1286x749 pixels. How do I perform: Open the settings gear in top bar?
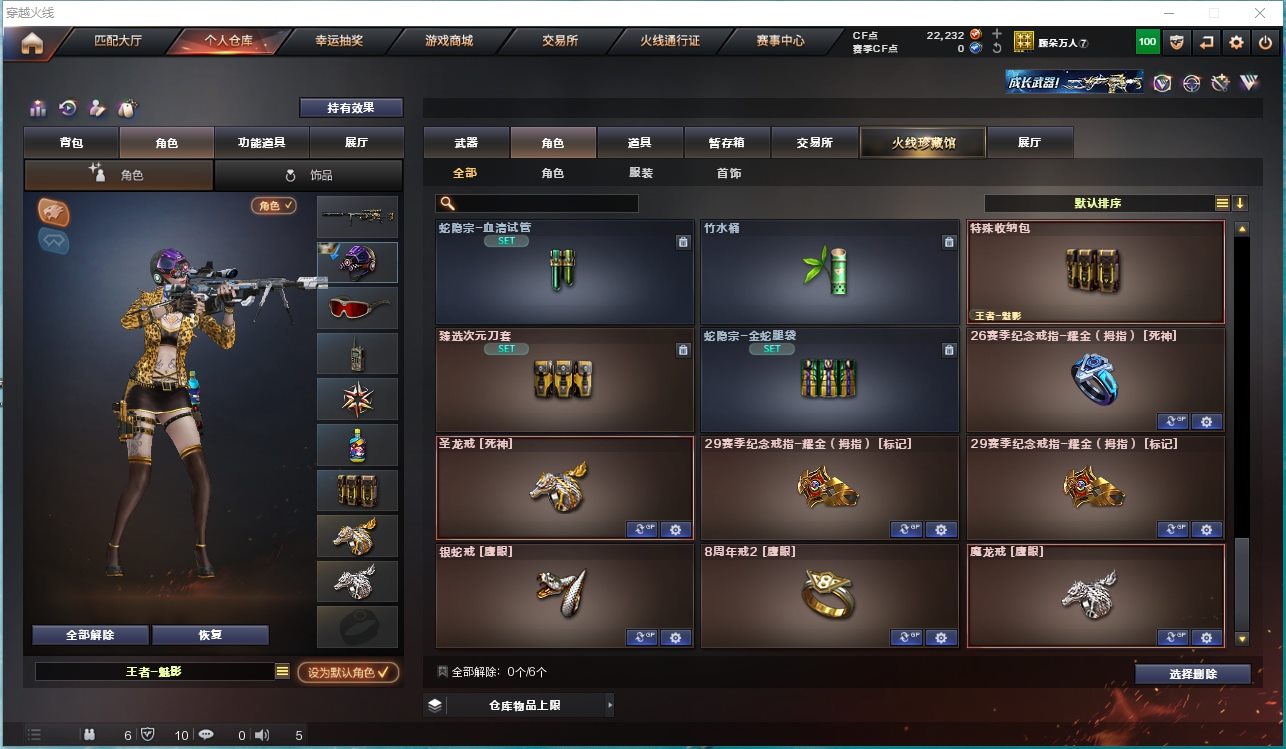point(1237,42)
